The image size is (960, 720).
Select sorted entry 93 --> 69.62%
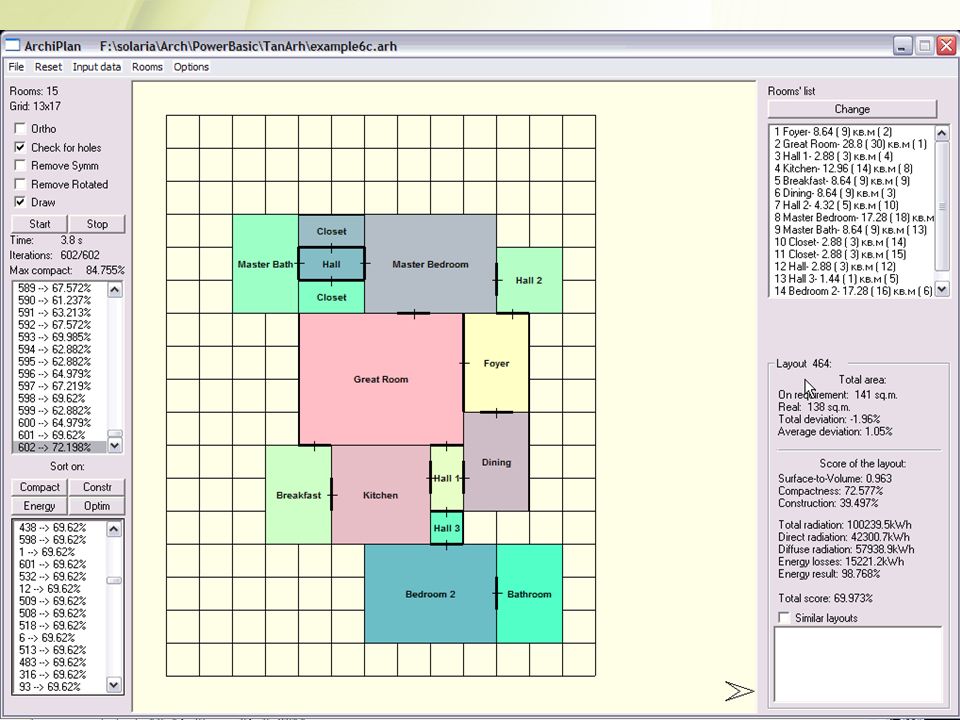pyautogui.click(x=59, y=687)
